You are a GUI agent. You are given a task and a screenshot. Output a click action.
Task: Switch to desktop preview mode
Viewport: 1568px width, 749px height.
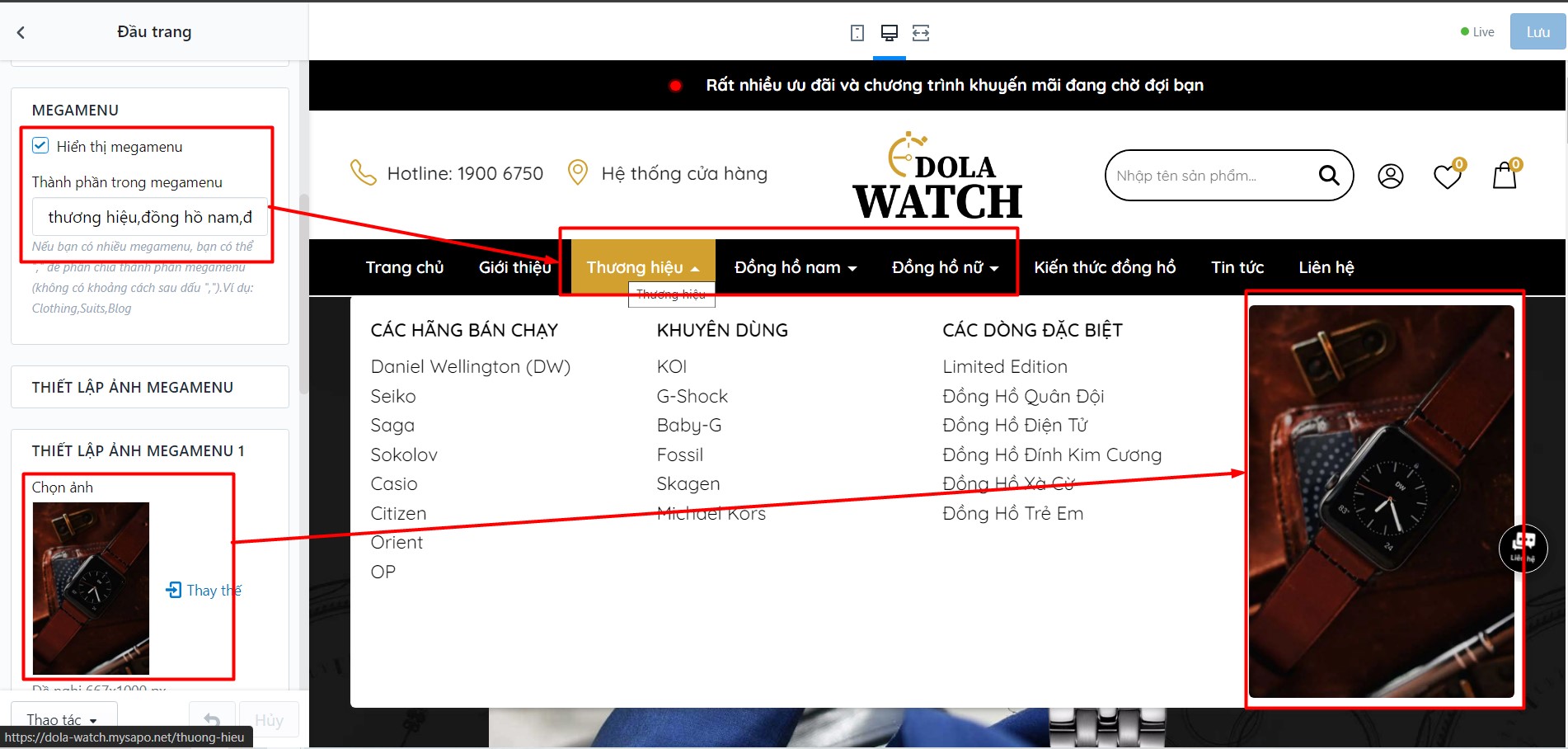(889, 33)
